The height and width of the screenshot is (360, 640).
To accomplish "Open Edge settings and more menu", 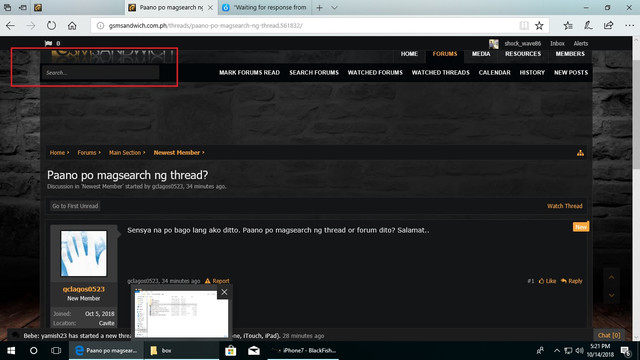I will pyautogui.click(x=629, y=26).
